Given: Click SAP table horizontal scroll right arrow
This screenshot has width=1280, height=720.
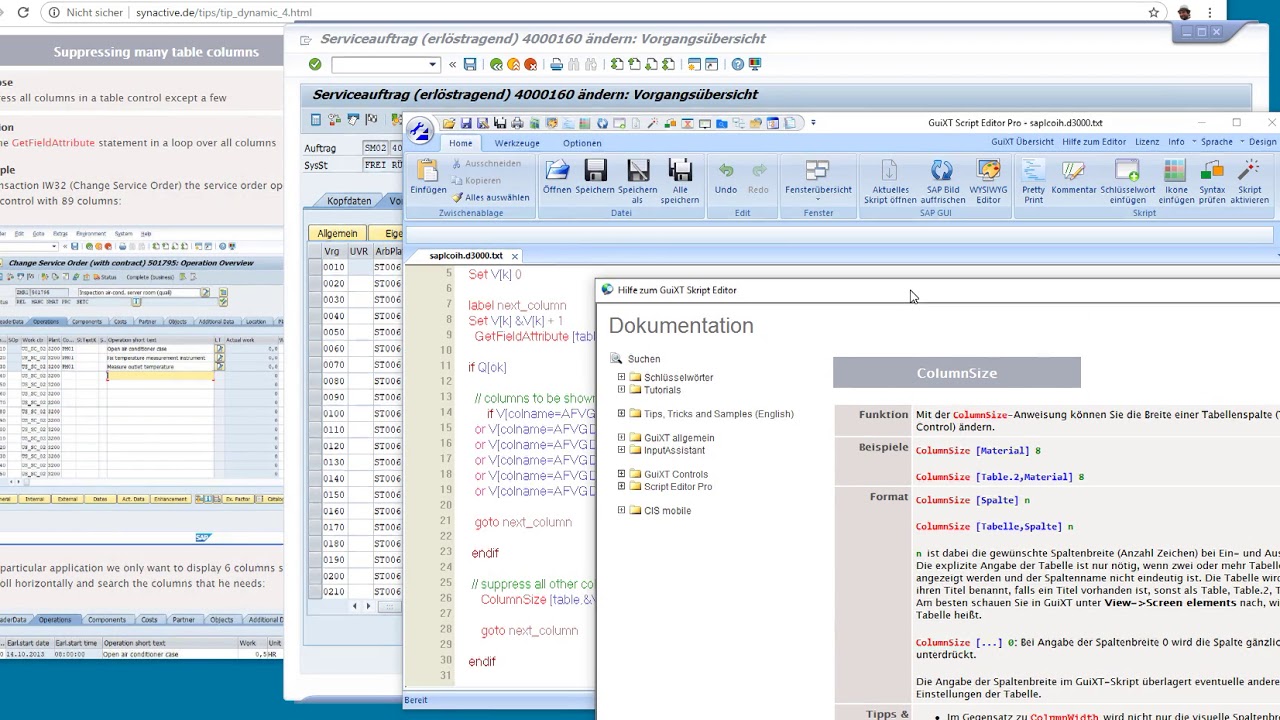Looking at the screenshot, I should click(367, 606).
